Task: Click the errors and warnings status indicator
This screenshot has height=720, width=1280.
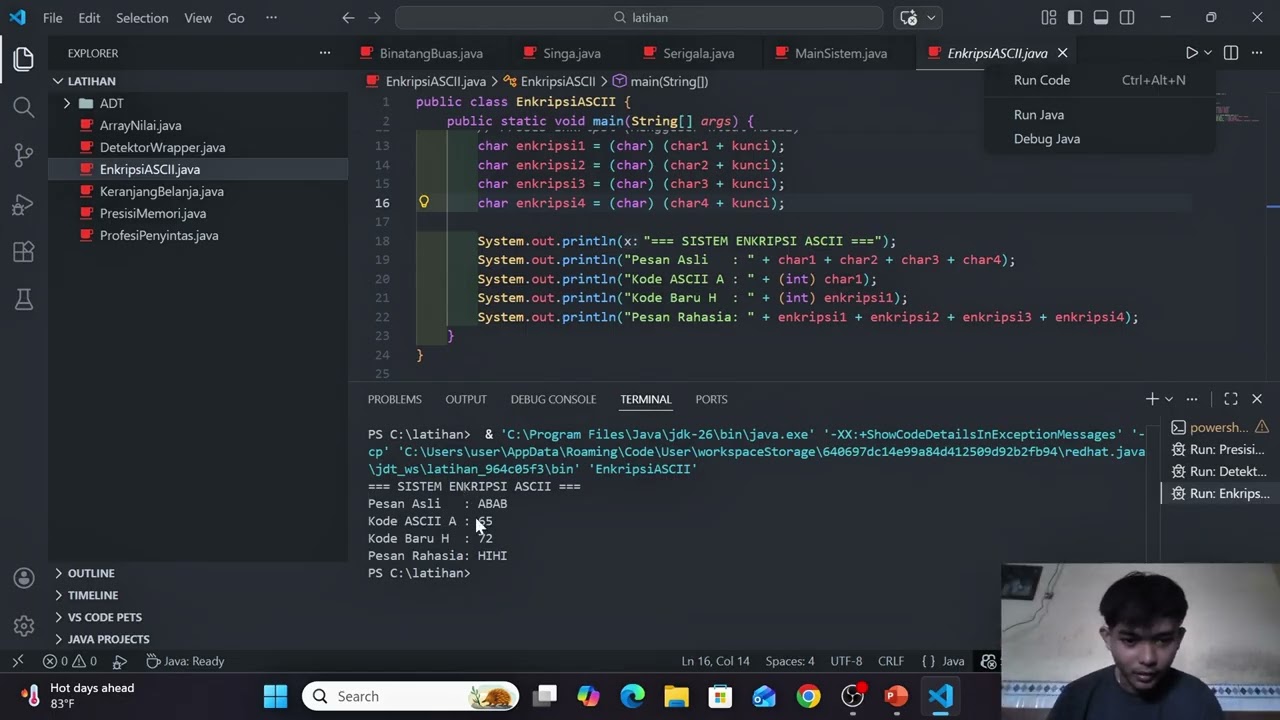Action: (x=70, y=661)
